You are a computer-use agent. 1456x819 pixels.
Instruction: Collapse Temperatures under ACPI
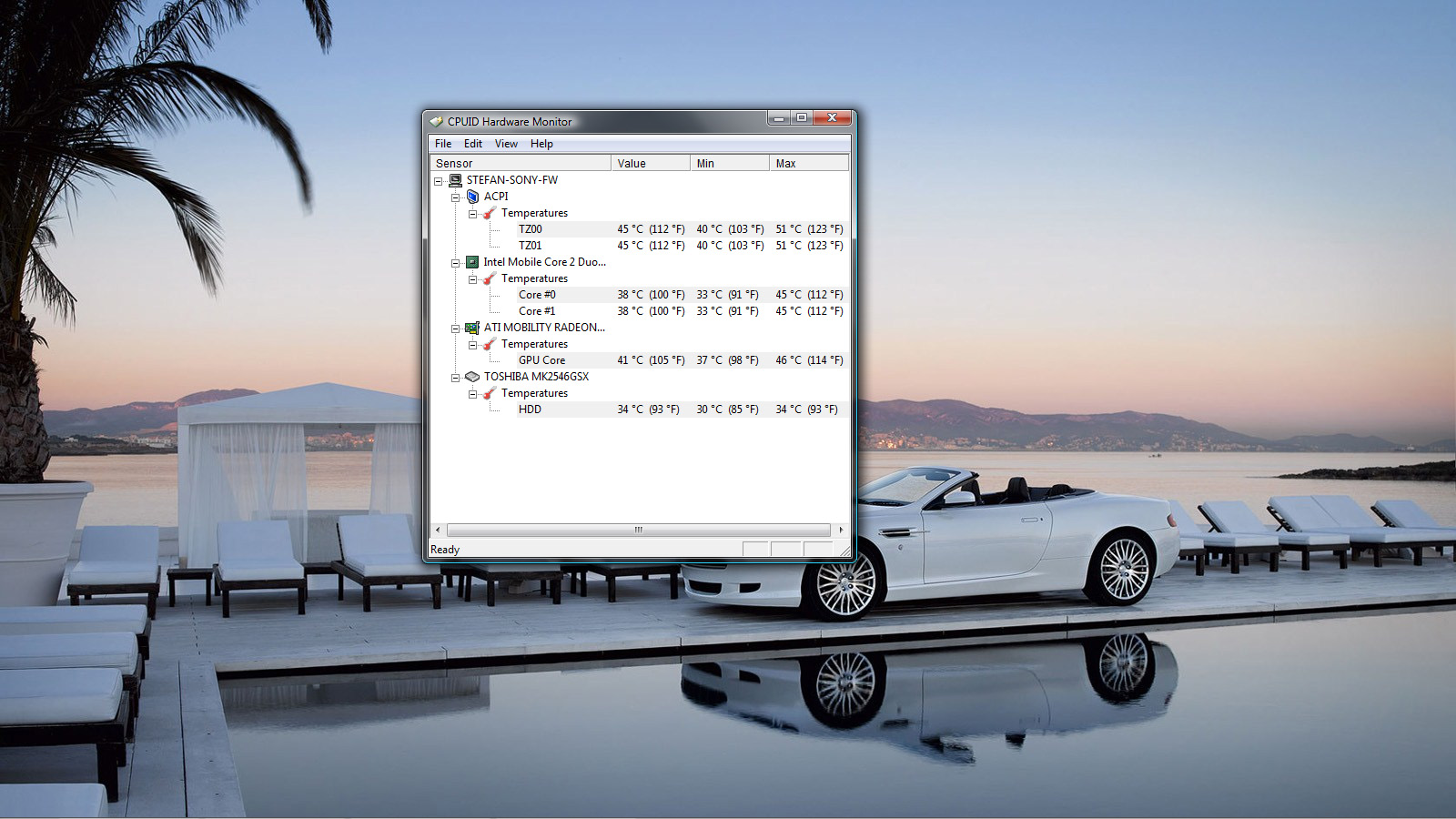coord(473,214)
